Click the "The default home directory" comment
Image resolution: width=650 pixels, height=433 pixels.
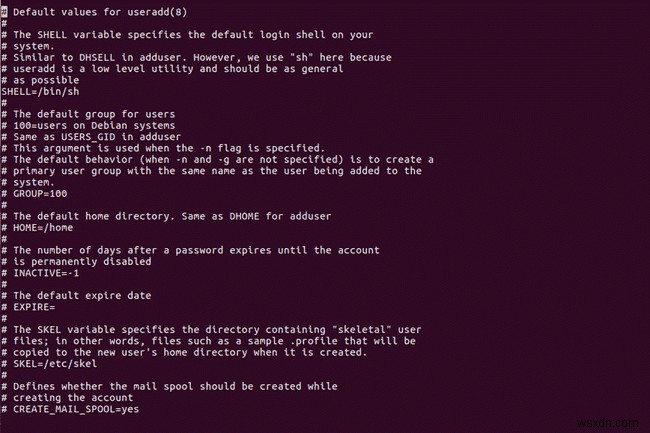[100, 216]
